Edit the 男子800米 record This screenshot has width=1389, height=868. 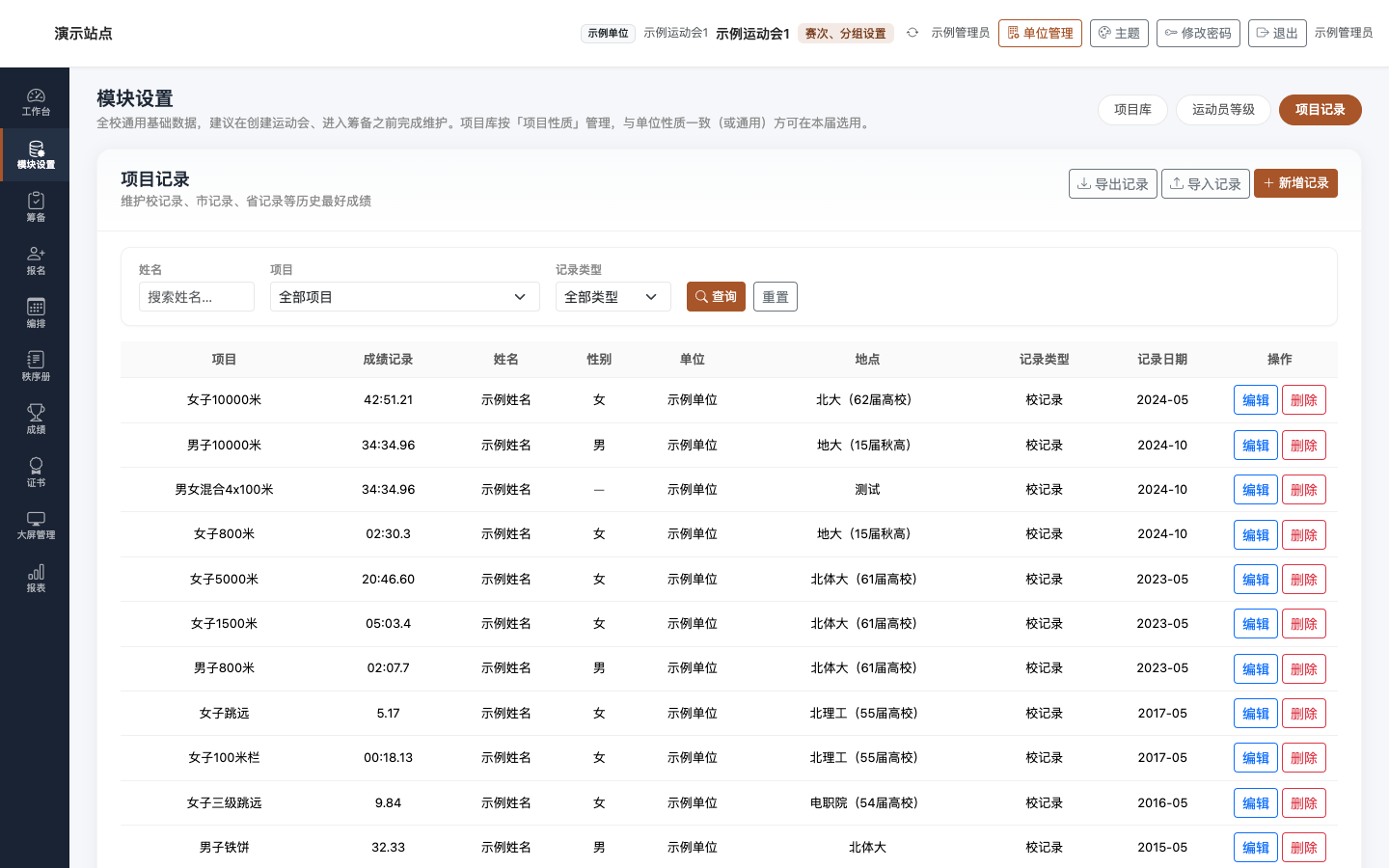pyautogui.click(x=1256, y=669)
